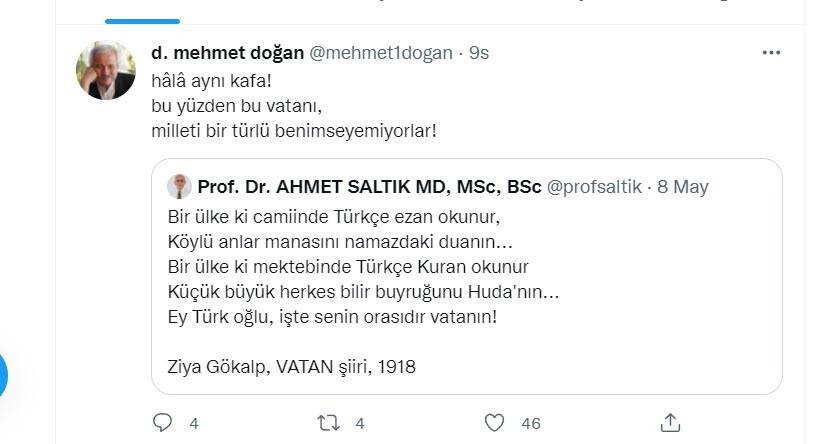Click the retweet arrows icon

tap(328, 422)
